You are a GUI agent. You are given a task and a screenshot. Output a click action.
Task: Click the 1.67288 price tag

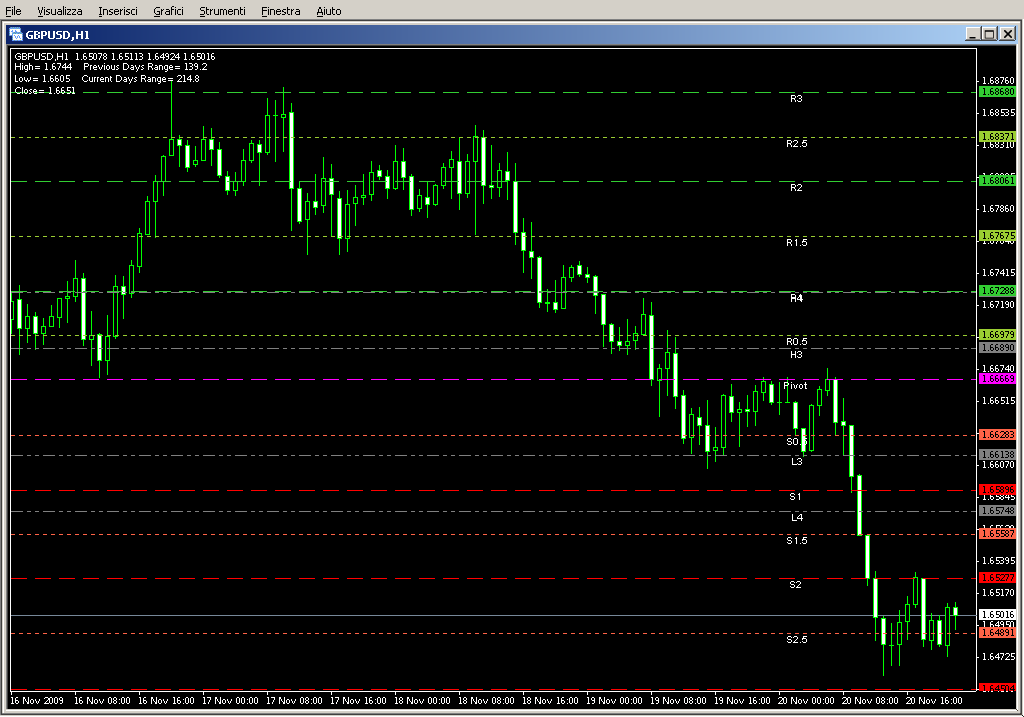pos(997,291)
